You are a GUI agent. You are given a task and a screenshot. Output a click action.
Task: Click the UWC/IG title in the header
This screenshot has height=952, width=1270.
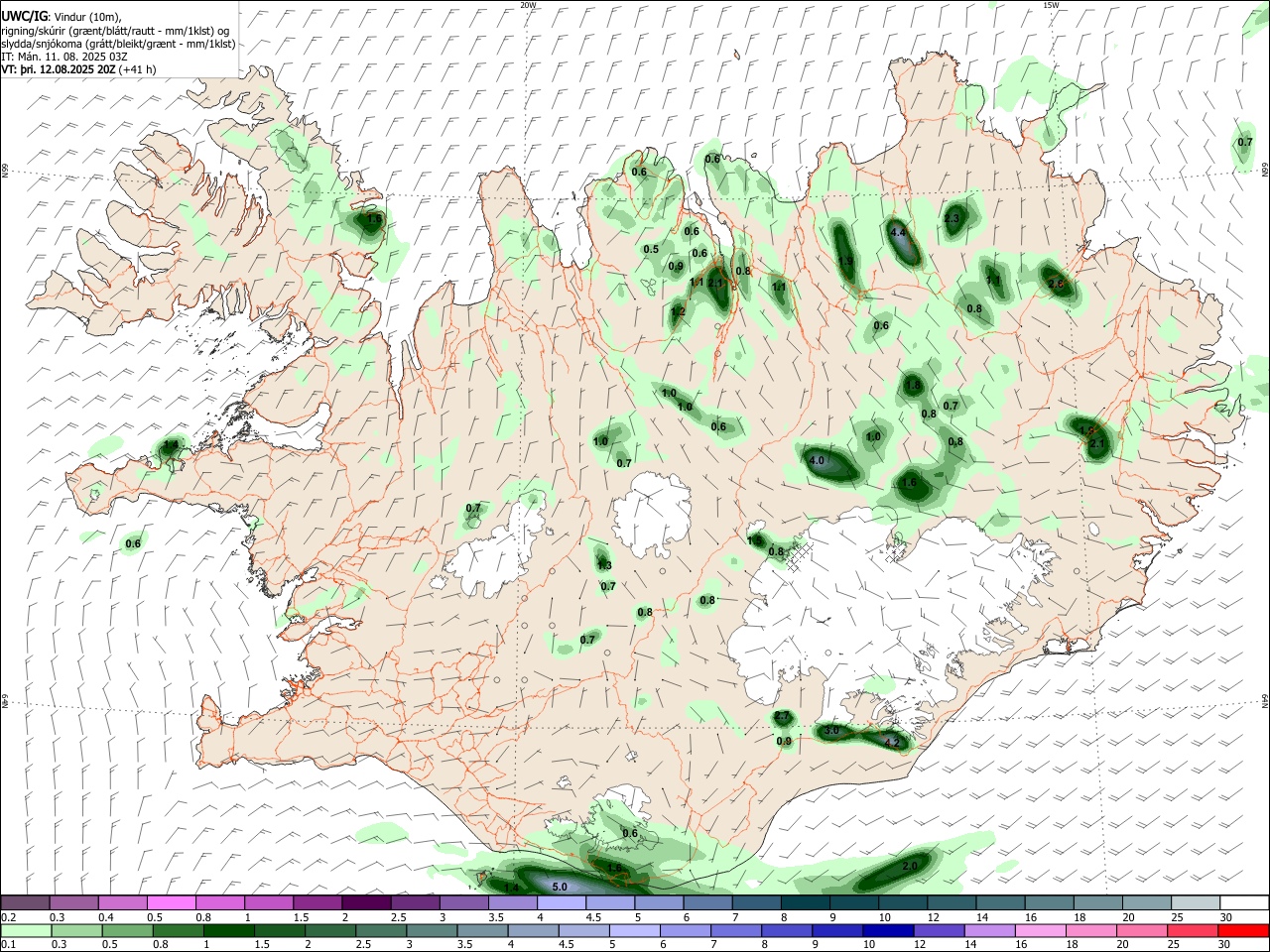23,16
